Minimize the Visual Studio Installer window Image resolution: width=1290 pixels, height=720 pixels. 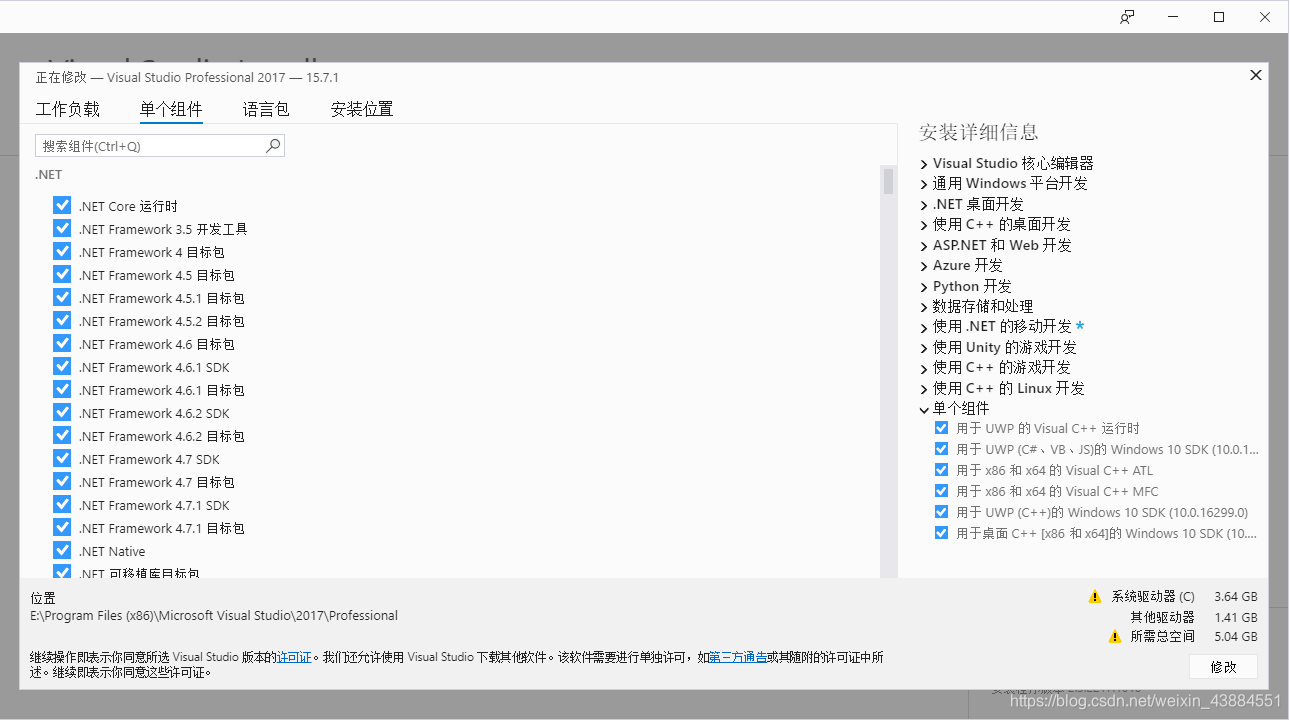click(1173, 17)
